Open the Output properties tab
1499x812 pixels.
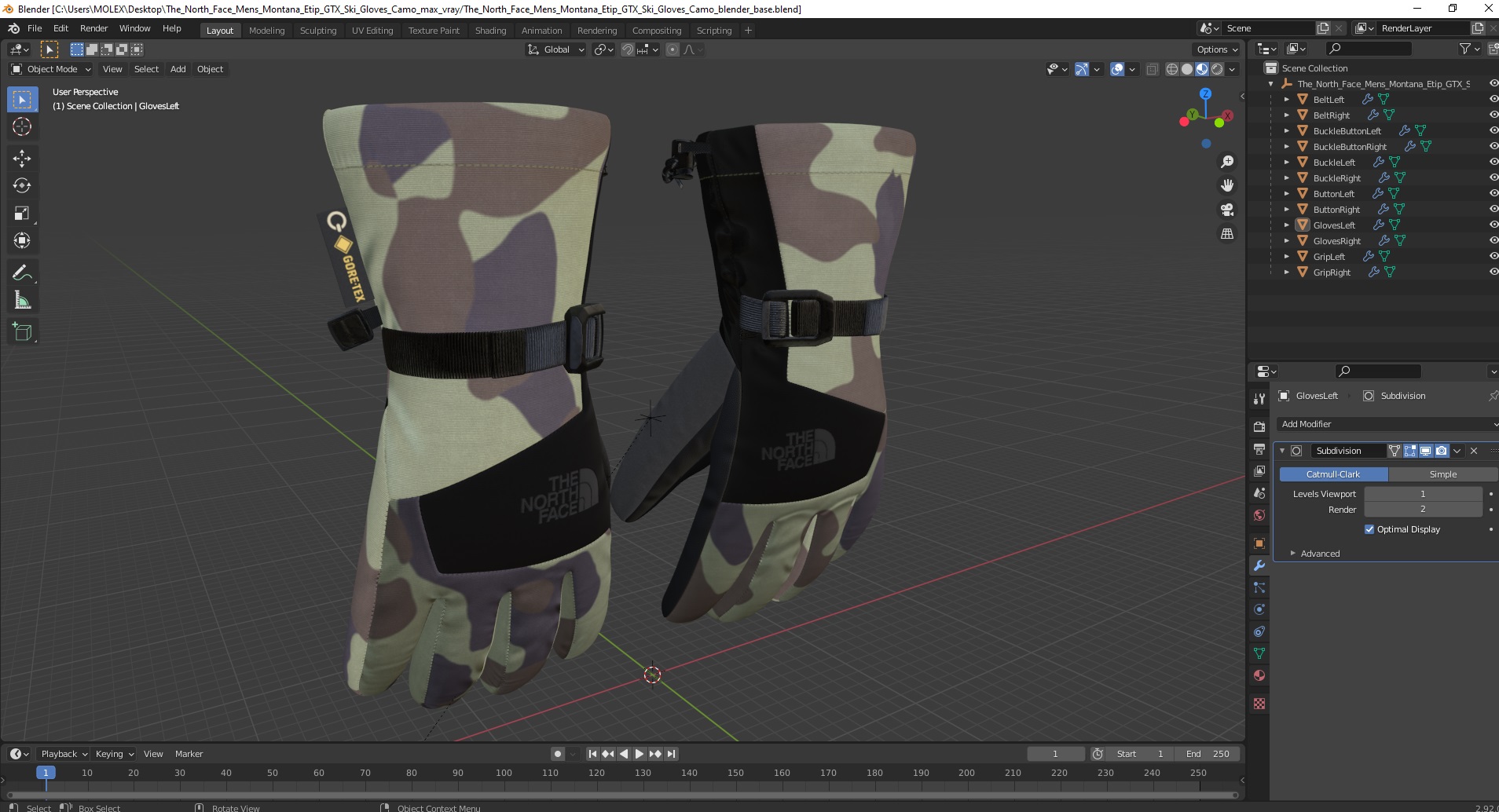pyautogui.click(x=1259, y=449)
